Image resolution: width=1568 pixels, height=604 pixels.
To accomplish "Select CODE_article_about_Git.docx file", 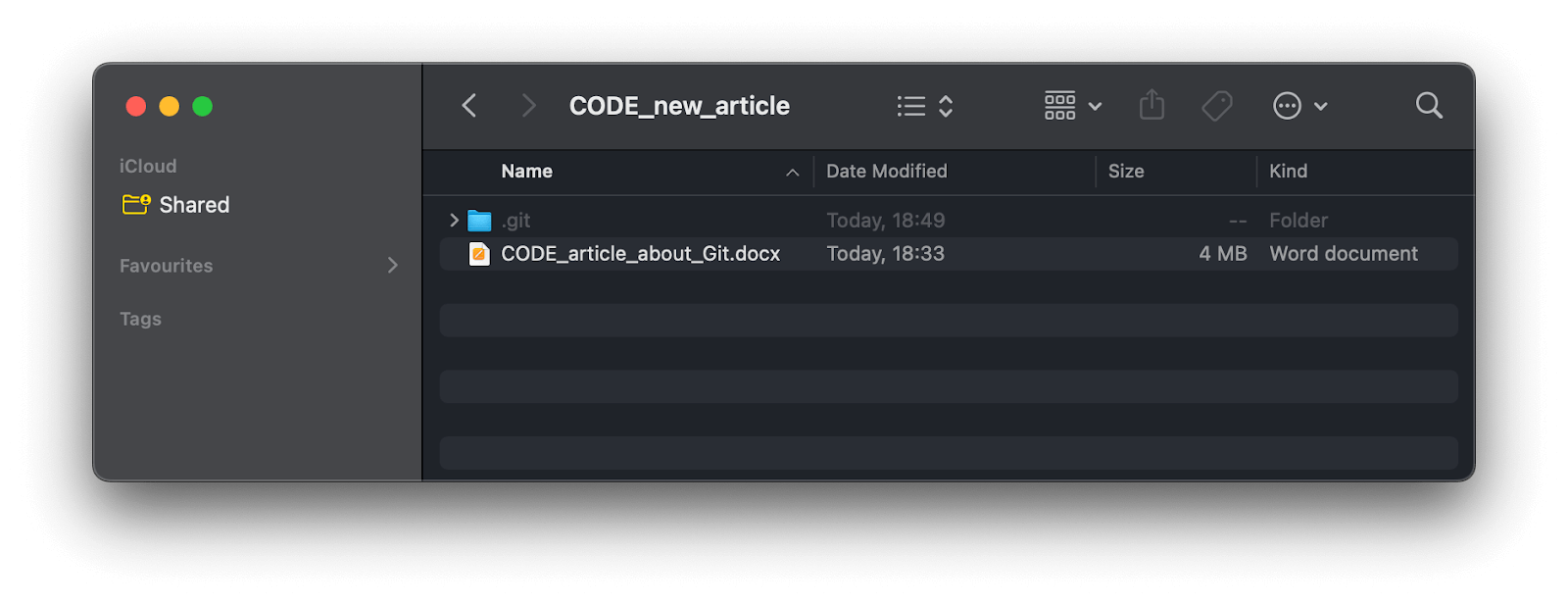I will 640,254.
